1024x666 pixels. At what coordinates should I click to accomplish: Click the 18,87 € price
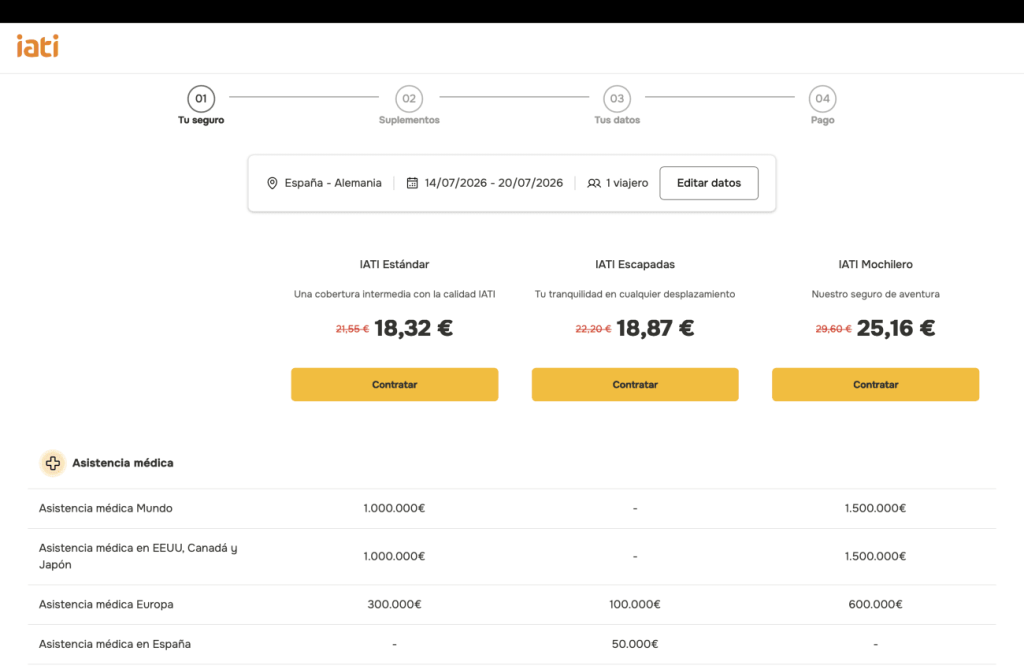(x=655, y=328)
